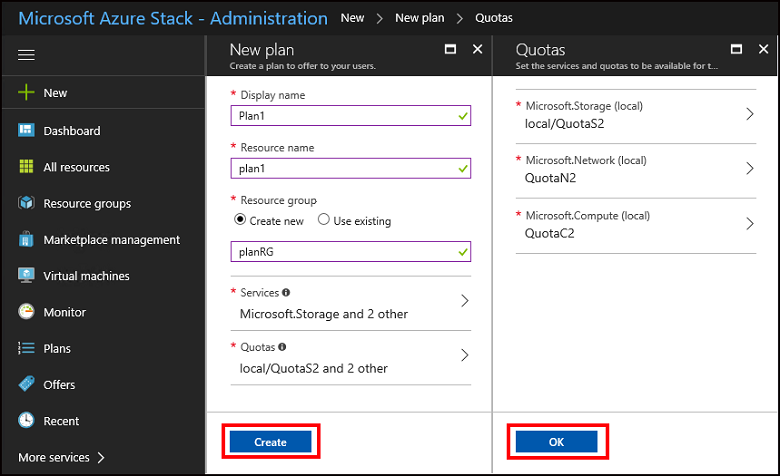Expand the Quotas row chevron
This screenshot has width=780, height=476.
point(464,355)
